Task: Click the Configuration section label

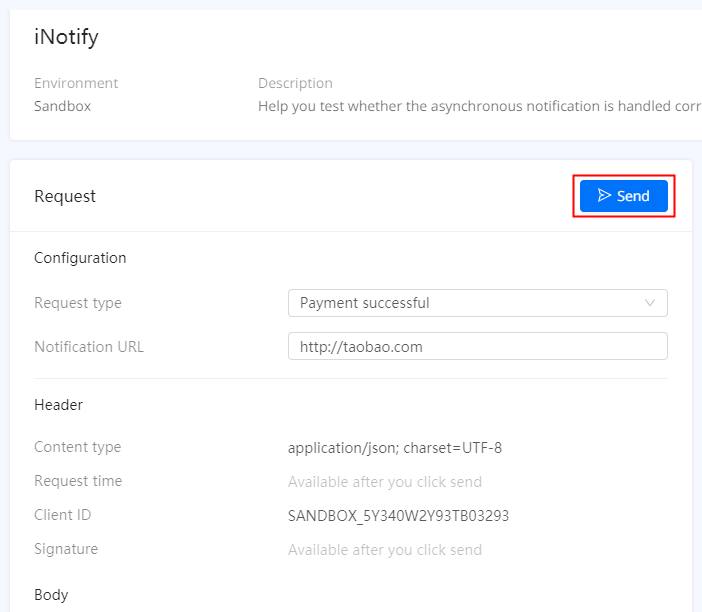Action: click(80, 258)
